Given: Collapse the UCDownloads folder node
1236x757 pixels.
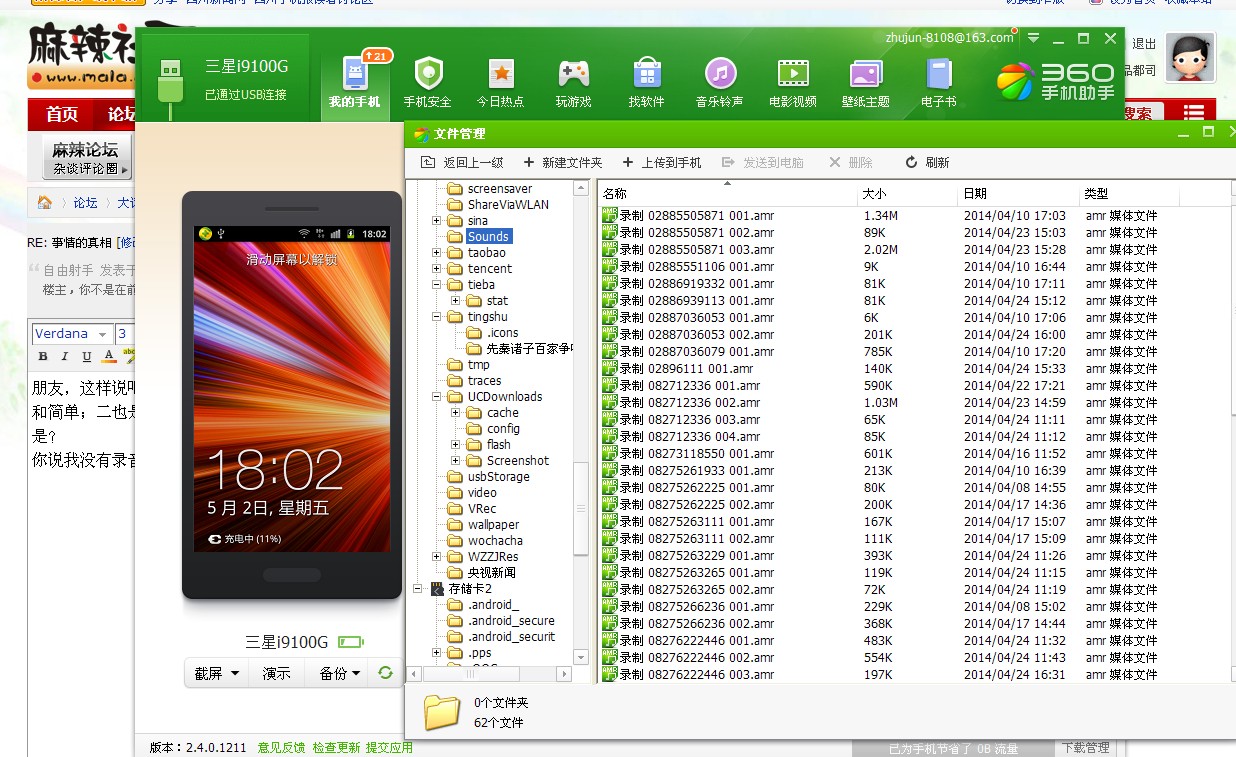Looking at the screenshot, I should coord(437,397).
